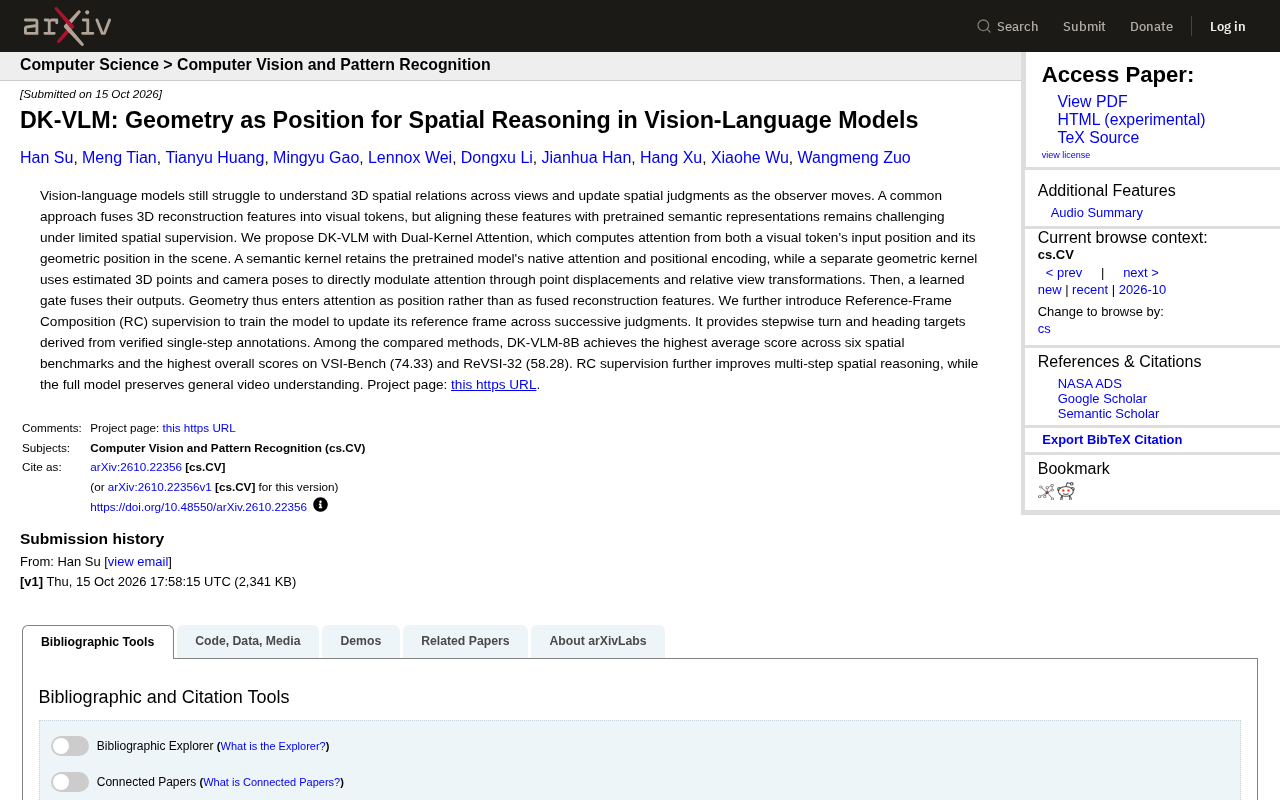Open author Xiaohe Wu's page
Image resolution: width=1280 pixels, height=800 pixels.
[750, 158]
